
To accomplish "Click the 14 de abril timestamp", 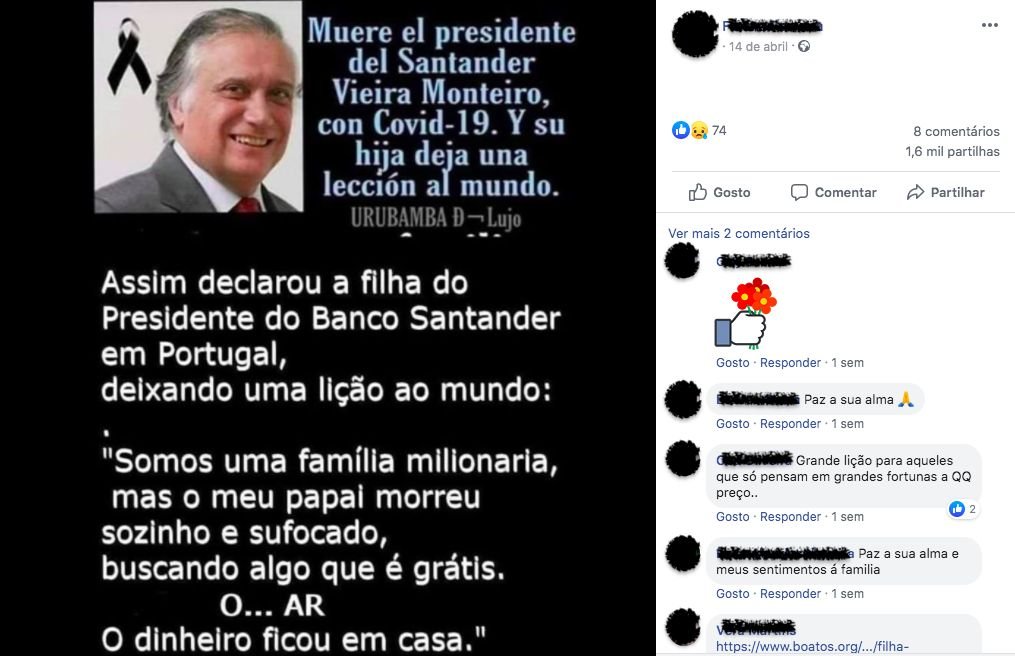I will point(758,47).
